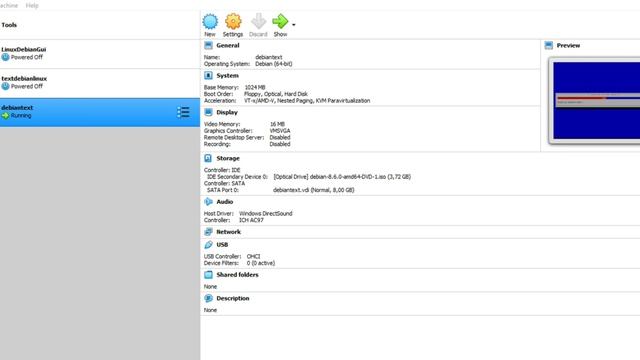
Task: Click the Discard toolbar icon
Action: point(258,21)
